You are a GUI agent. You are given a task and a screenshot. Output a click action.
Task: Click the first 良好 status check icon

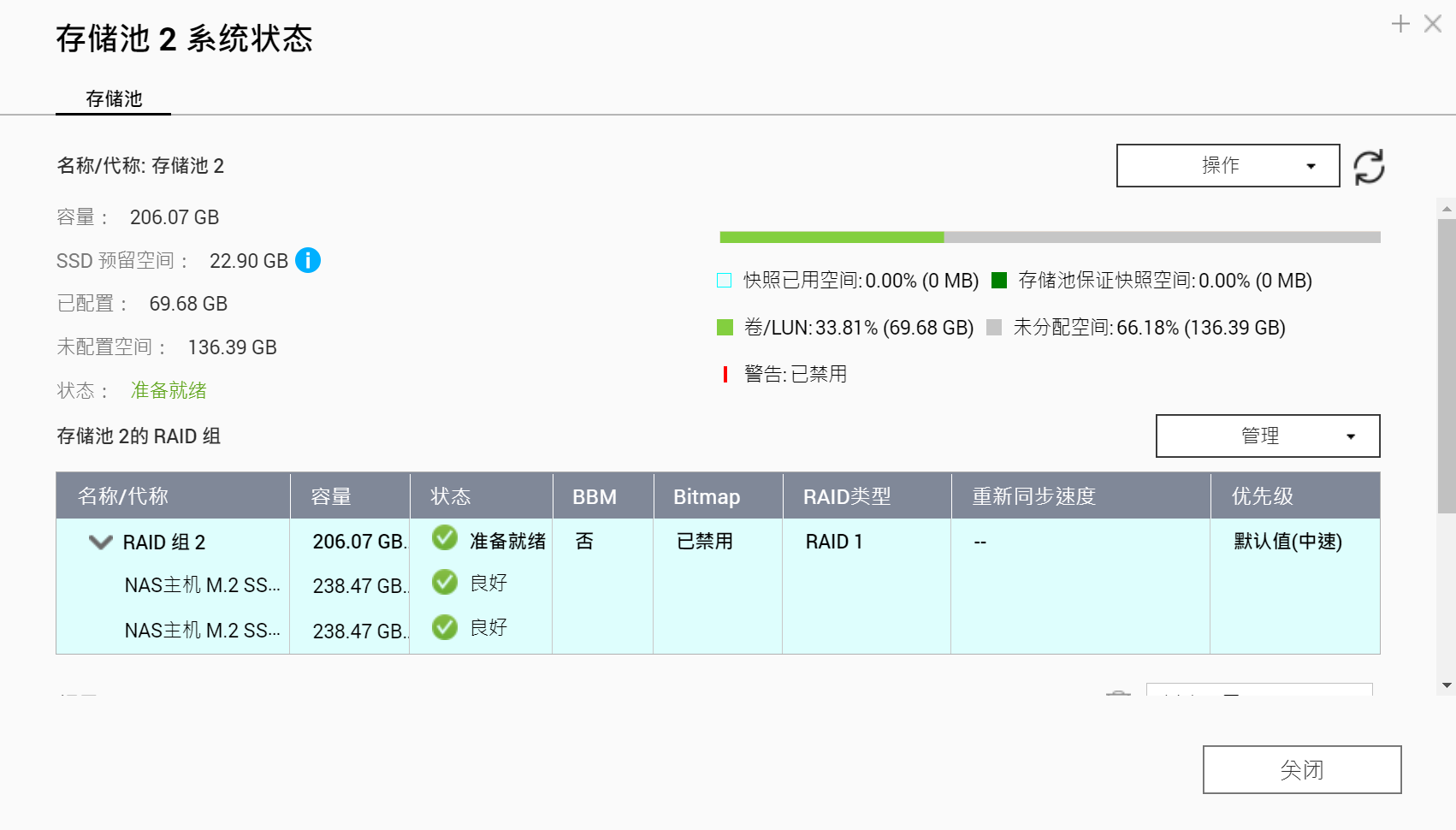coord(445,583)
